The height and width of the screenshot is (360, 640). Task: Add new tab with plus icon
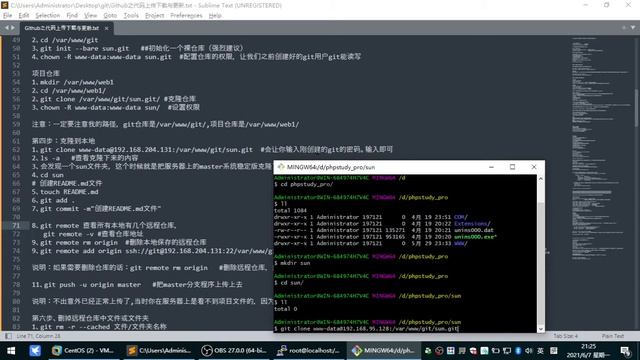(624, 28)
